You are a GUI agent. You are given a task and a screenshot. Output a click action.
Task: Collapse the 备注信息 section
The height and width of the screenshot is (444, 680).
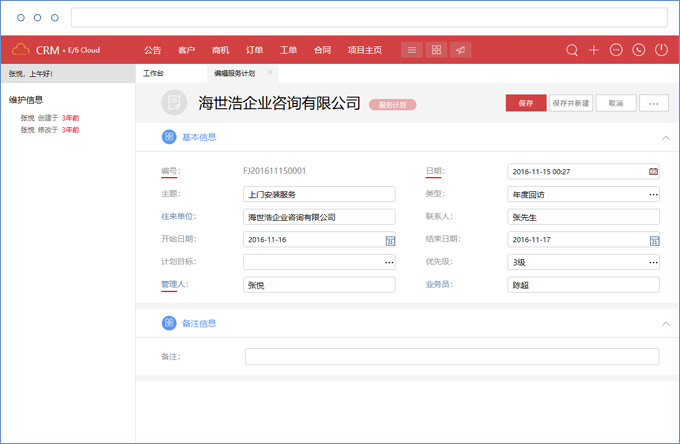coord(665,324)
